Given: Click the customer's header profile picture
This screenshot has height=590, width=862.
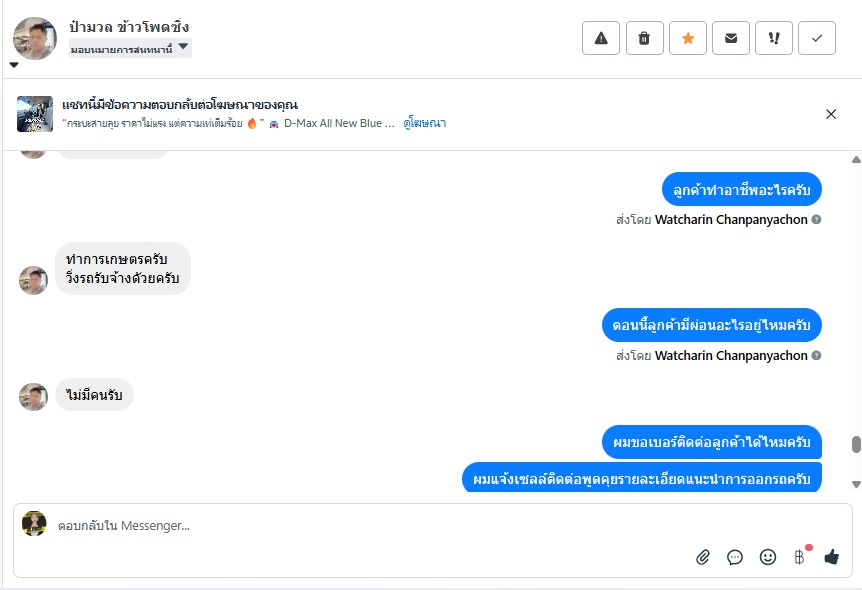Looking at the screenshot, I should point(35,38).
